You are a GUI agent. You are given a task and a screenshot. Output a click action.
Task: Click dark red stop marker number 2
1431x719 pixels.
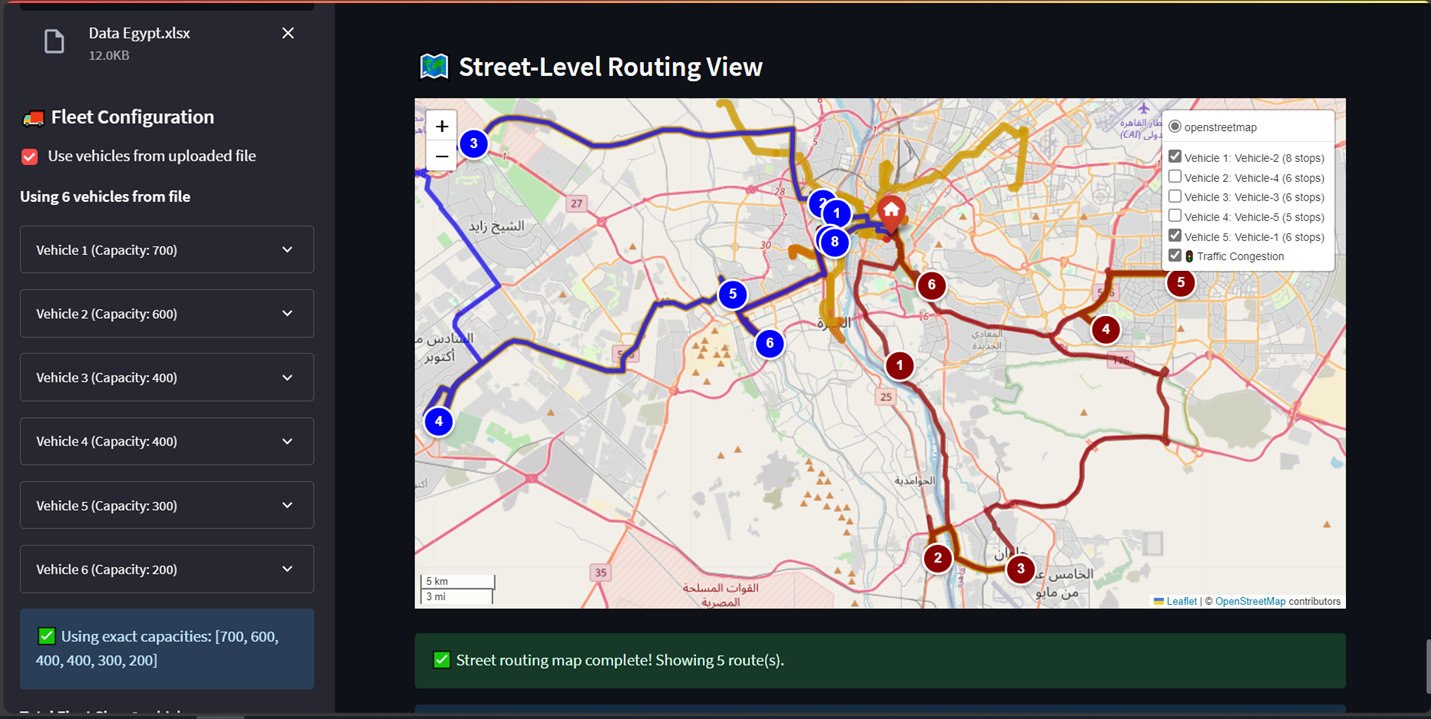(x=937, y=558)
